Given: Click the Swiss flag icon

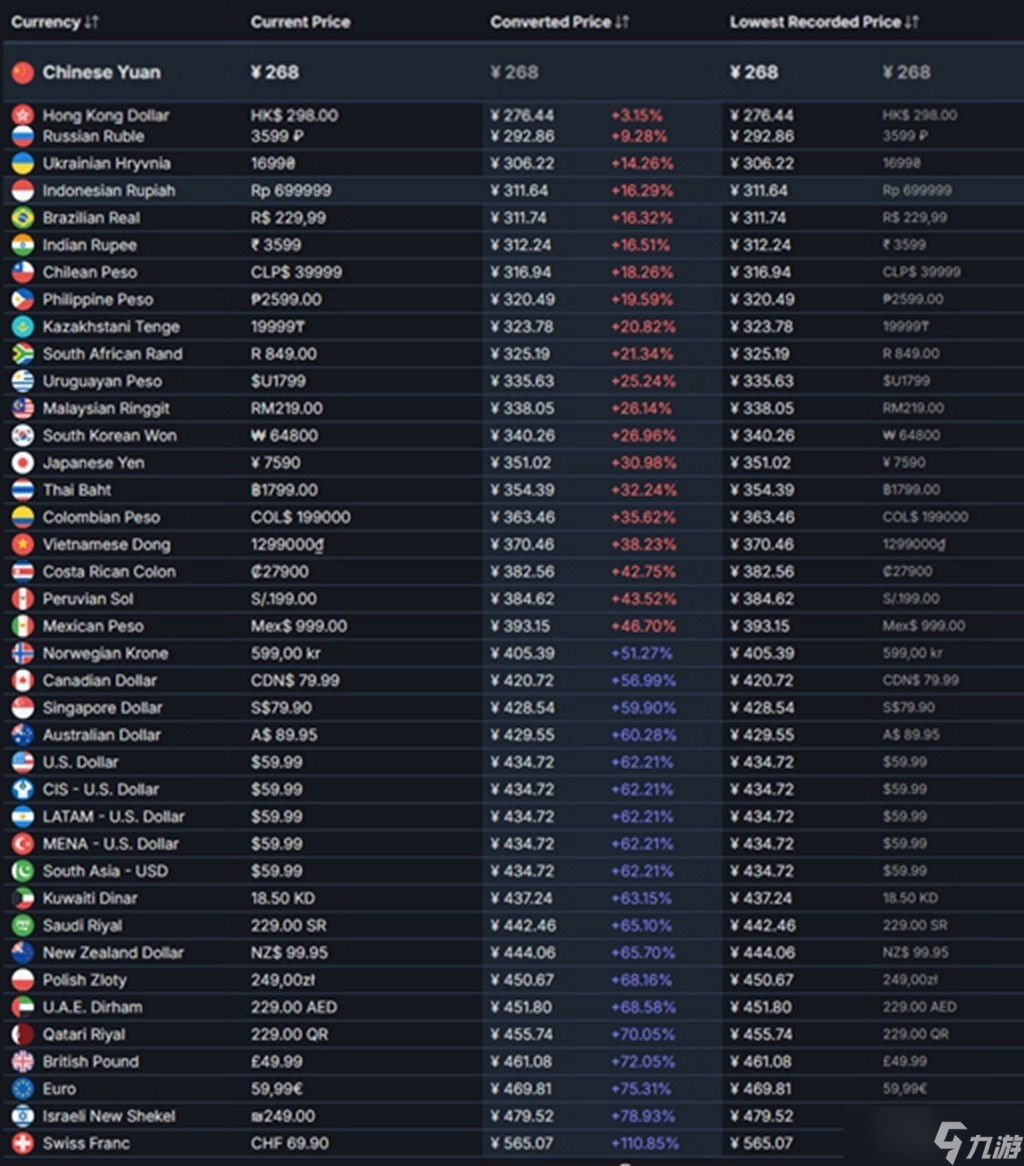Looking at the screenshot, I should click(x=22, y=1143).
